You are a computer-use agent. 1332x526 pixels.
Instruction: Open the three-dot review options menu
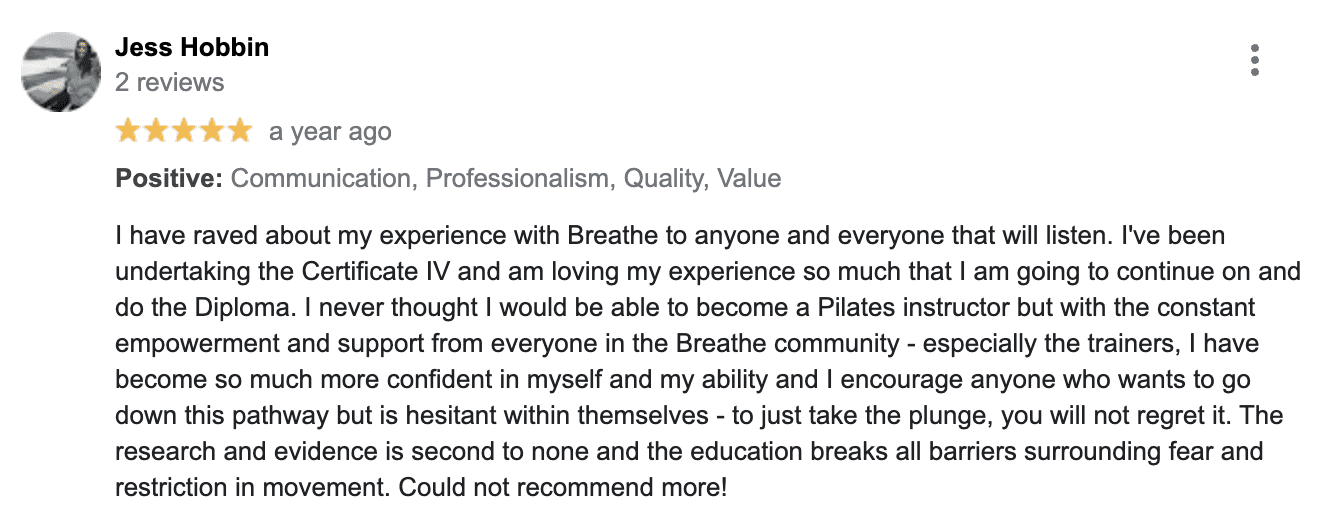click(1255, 60)
